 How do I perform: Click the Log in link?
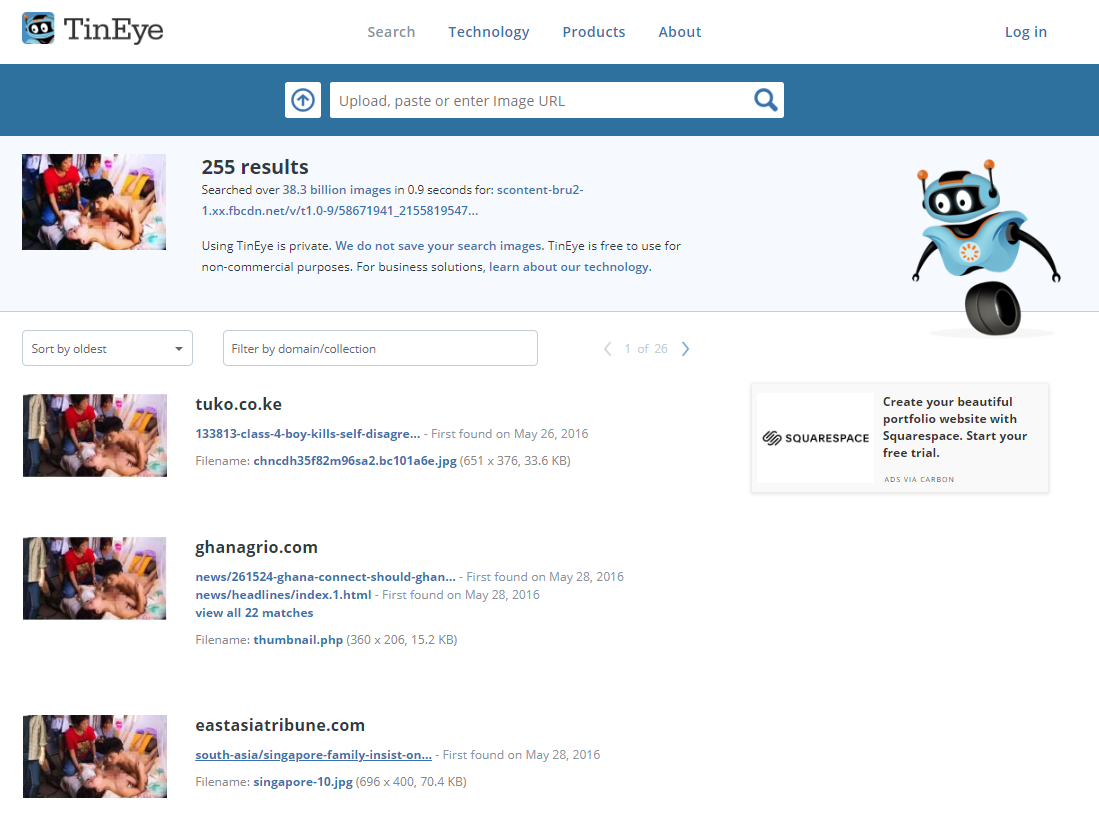click(1025, 32)
